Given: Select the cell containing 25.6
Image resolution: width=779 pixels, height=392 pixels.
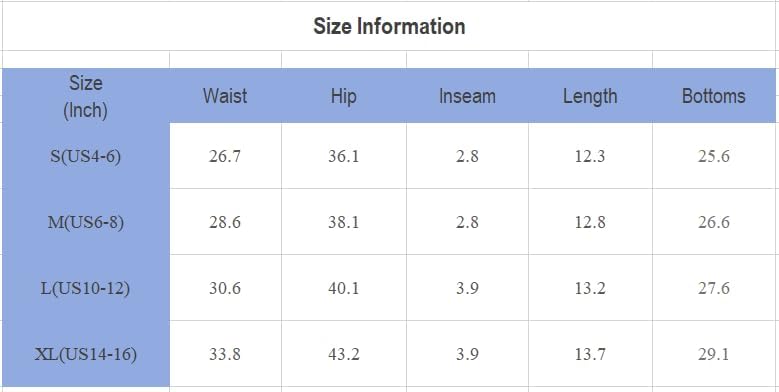Looking at the screenshot, I should point(714,156).
